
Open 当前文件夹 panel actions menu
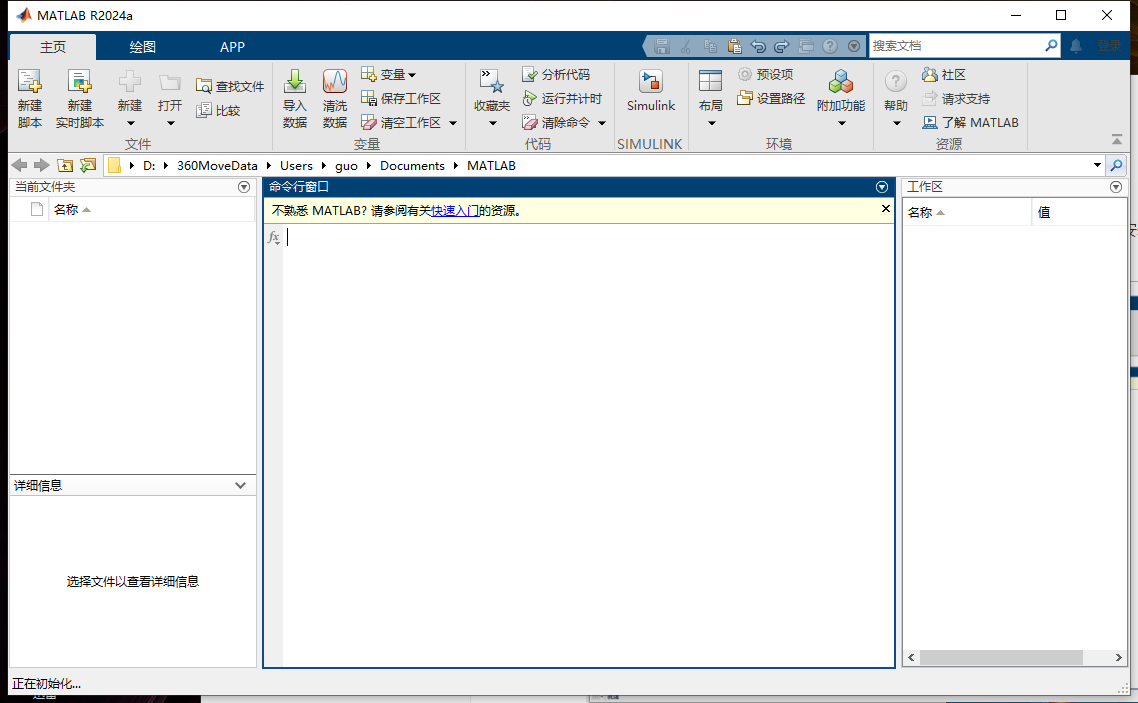click(x=244, y=187)
